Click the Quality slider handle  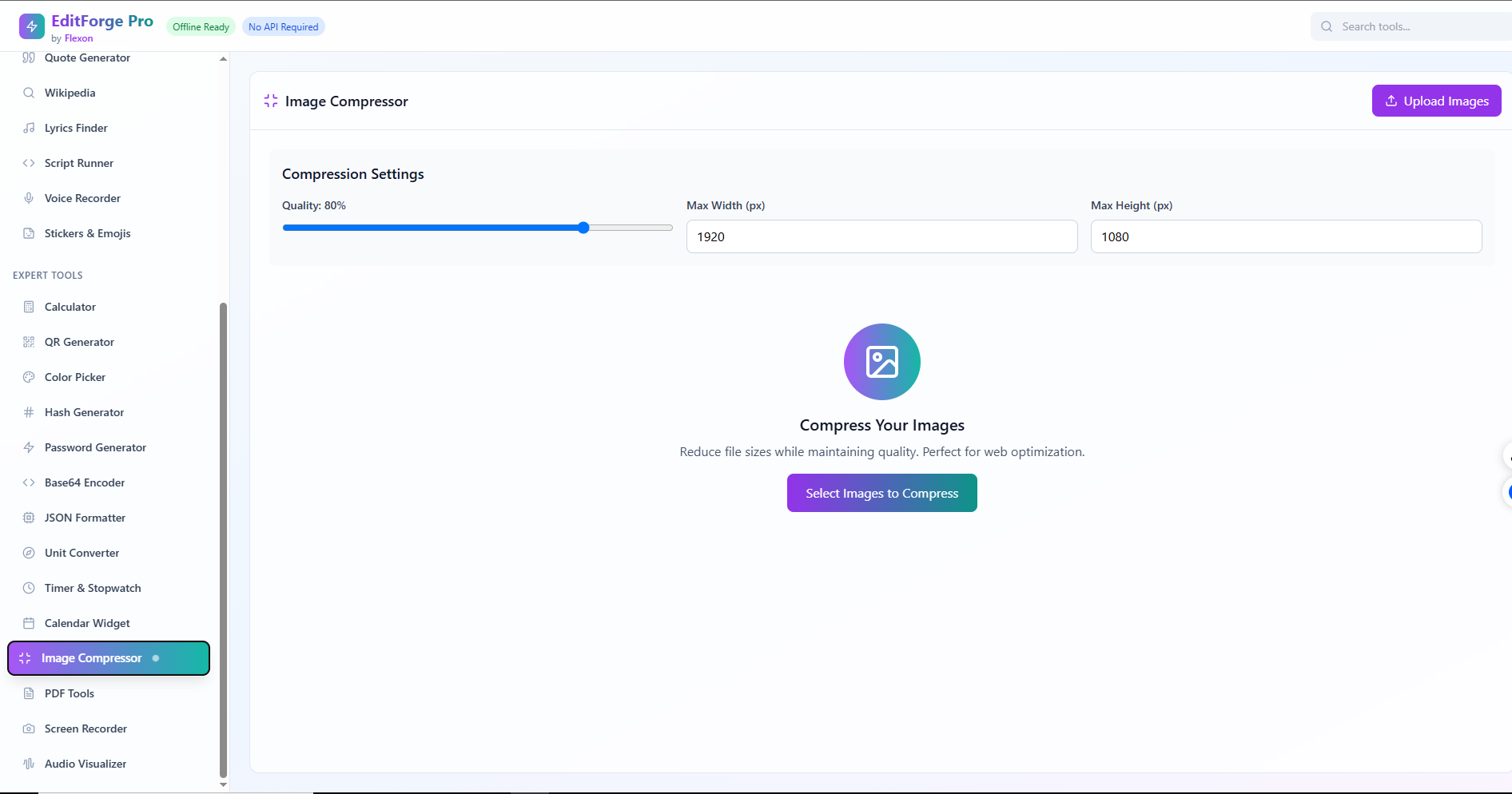(x=583, y=228)
